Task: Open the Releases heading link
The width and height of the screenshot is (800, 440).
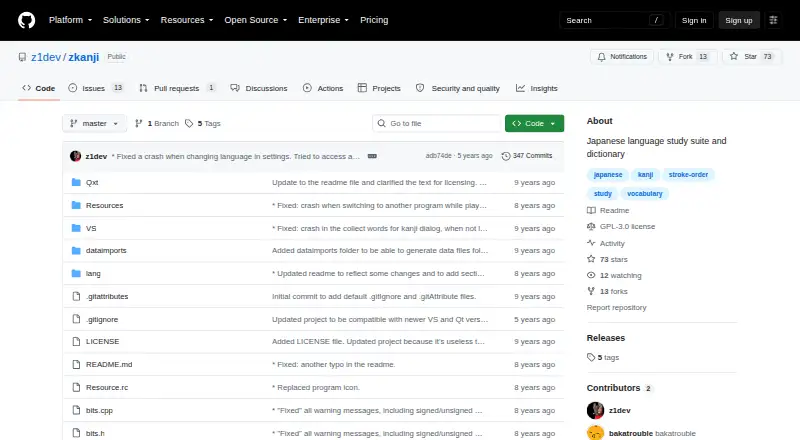Action: (606, 338)
